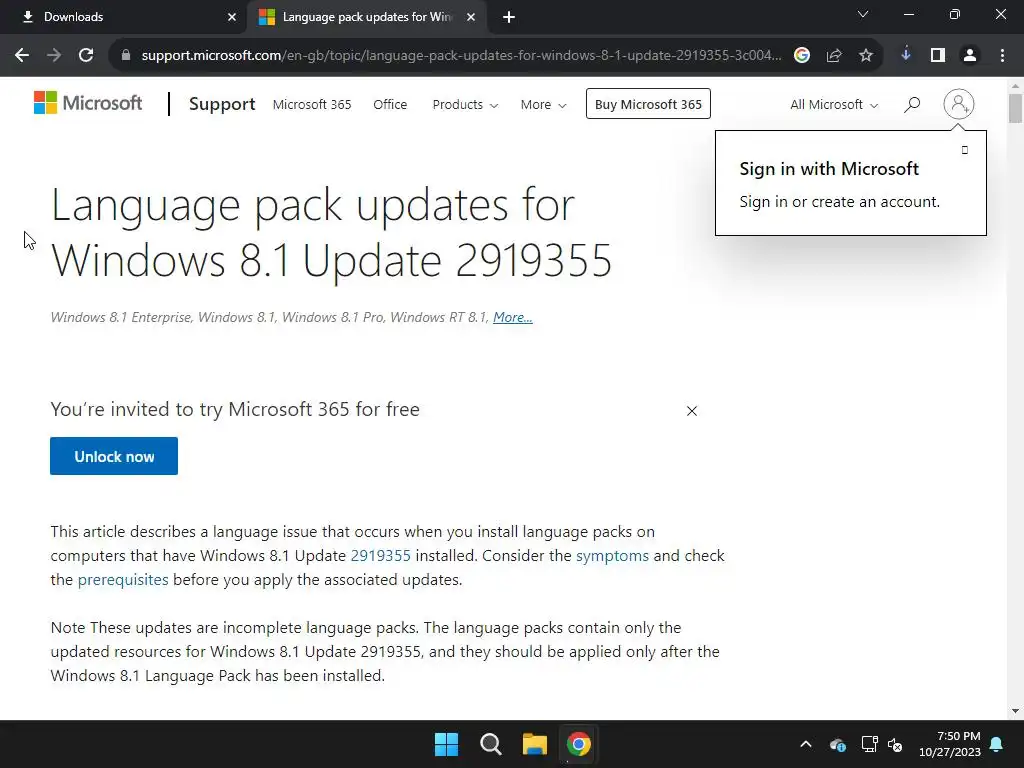
Task: Open the Chrome downloads arrow icon
Action: [x=906, y=55]
